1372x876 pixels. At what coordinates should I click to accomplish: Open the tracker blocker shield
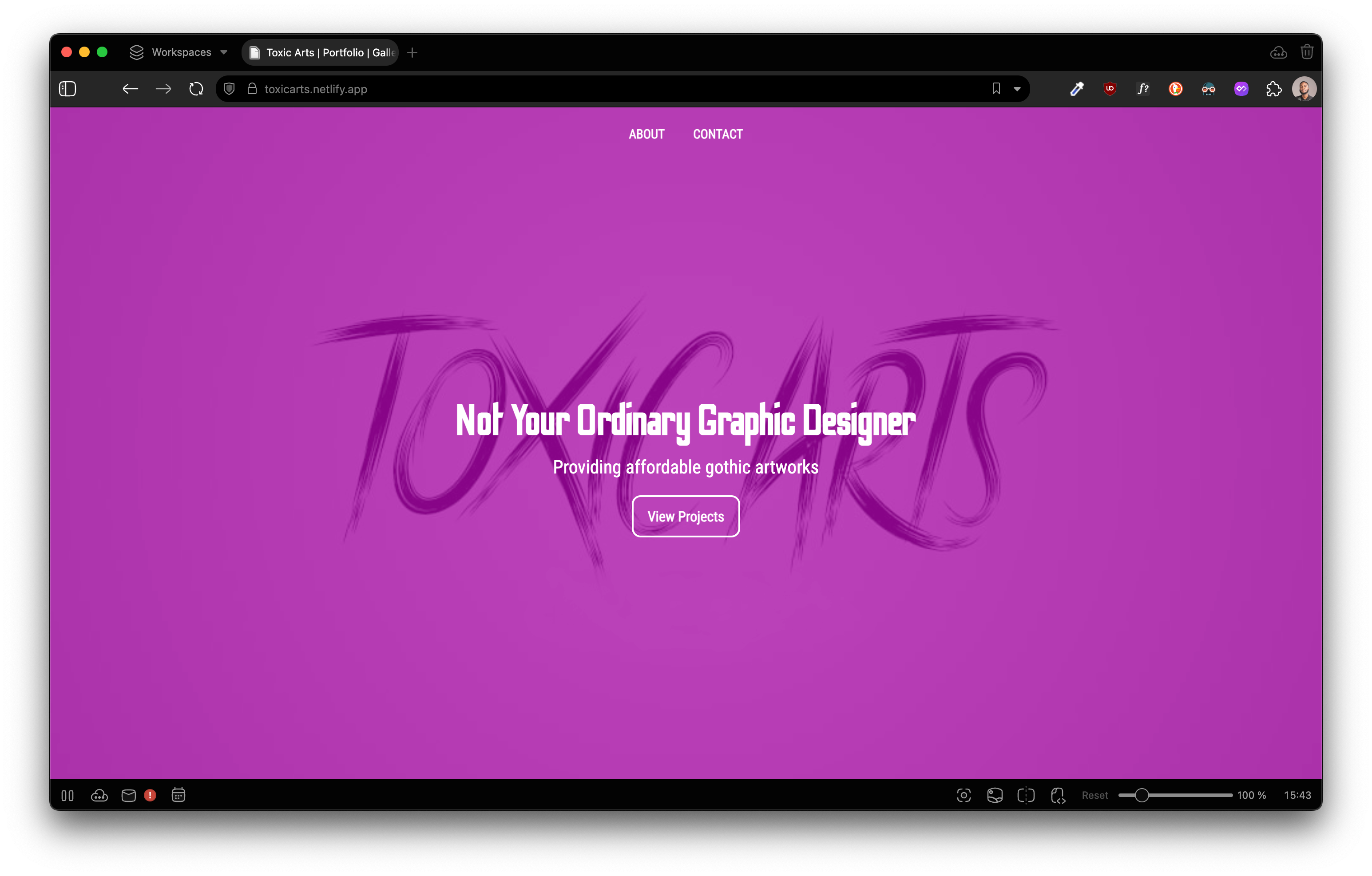pyautogui.click(x=229, y=89)
